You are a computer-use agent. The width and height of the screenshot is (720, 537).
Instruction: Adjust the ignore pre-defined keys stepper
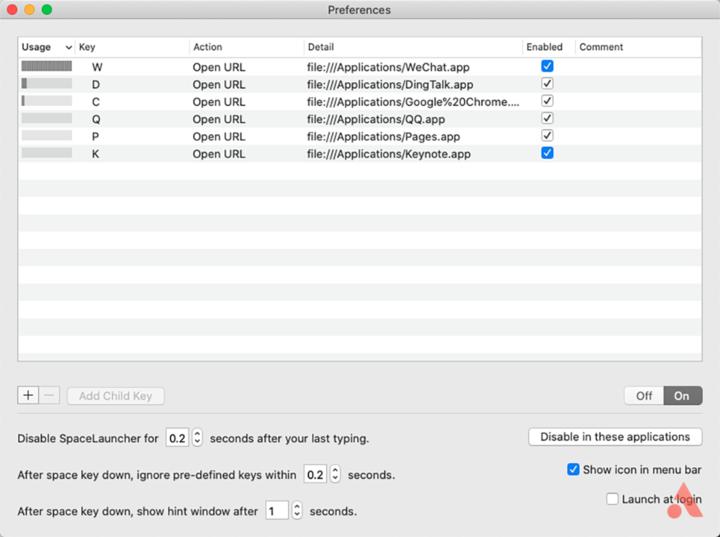(335, 474)
